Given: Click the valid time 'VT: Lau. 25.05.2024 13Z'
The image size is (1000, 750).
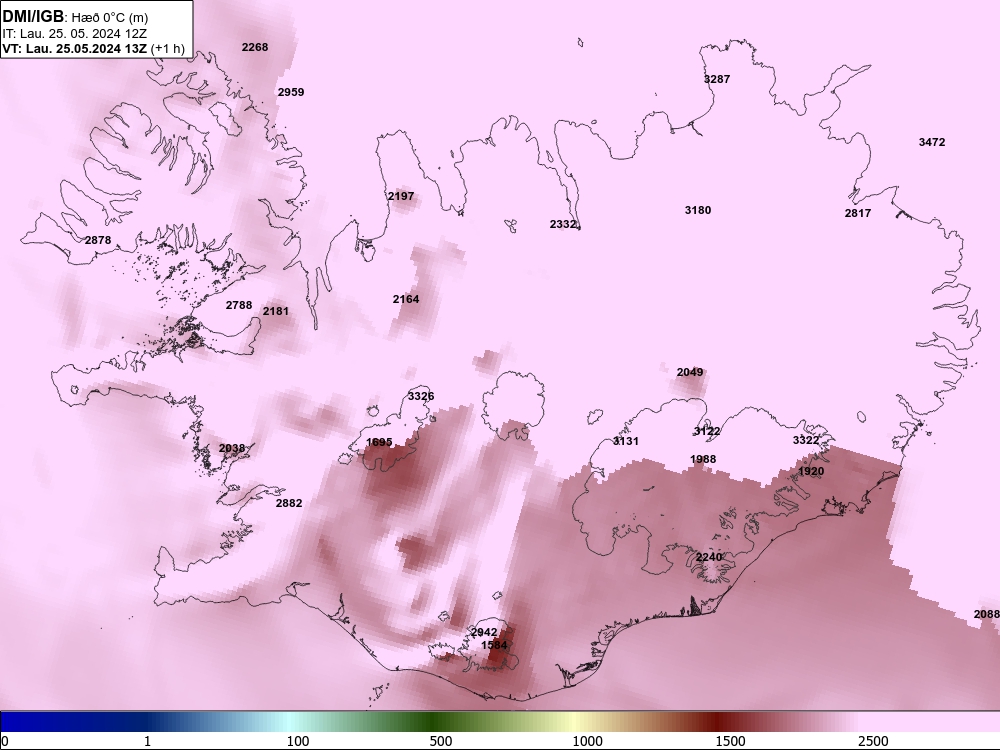Looking at the screenshot, I should [x=75, y=48].
